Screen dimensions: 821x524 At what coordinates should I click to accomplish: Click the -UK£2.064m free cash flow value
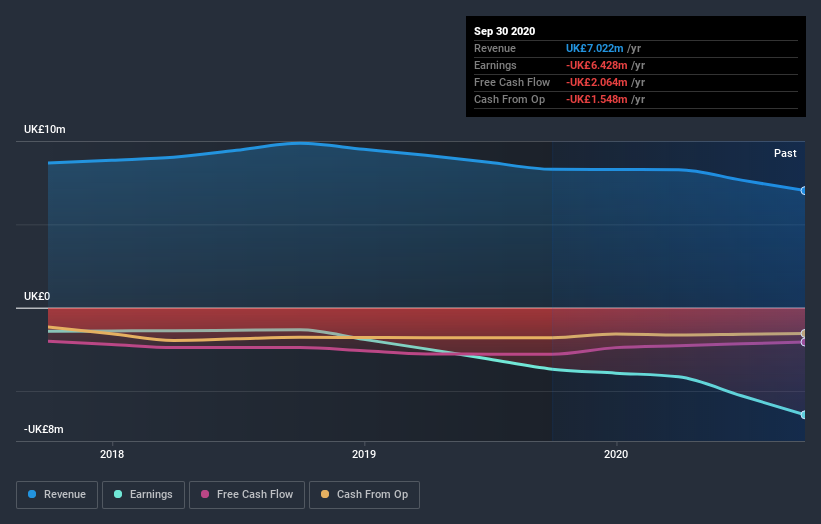(x=596, y=82)
